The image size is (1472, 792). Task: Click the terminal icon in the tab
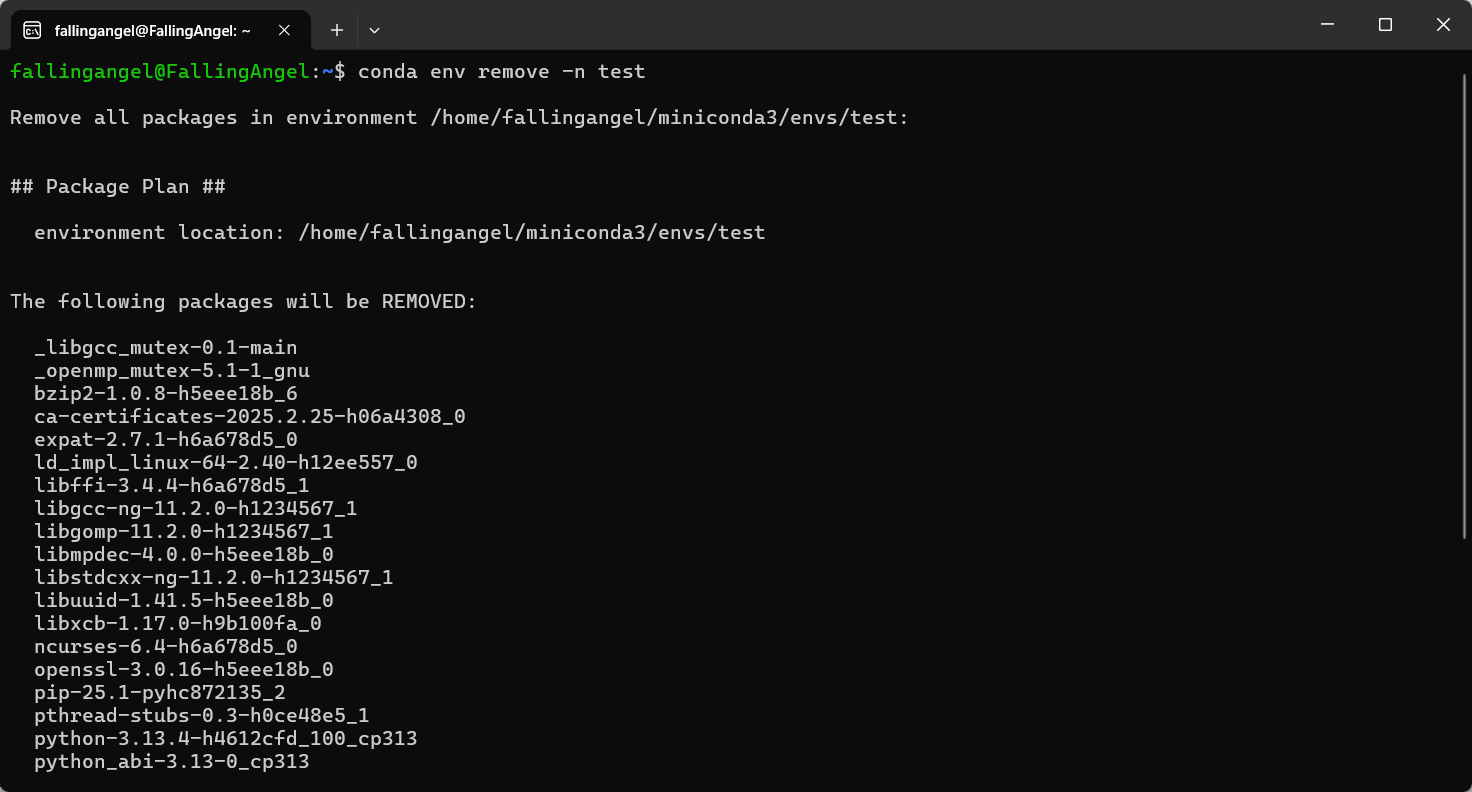click(x=32, y=30)
